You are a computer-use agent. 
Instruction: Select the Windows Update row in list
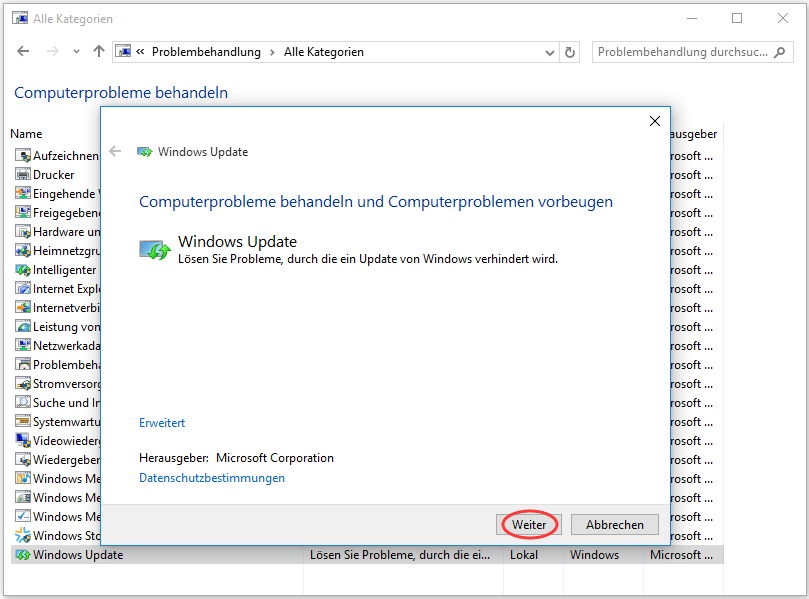pos(367,555)
